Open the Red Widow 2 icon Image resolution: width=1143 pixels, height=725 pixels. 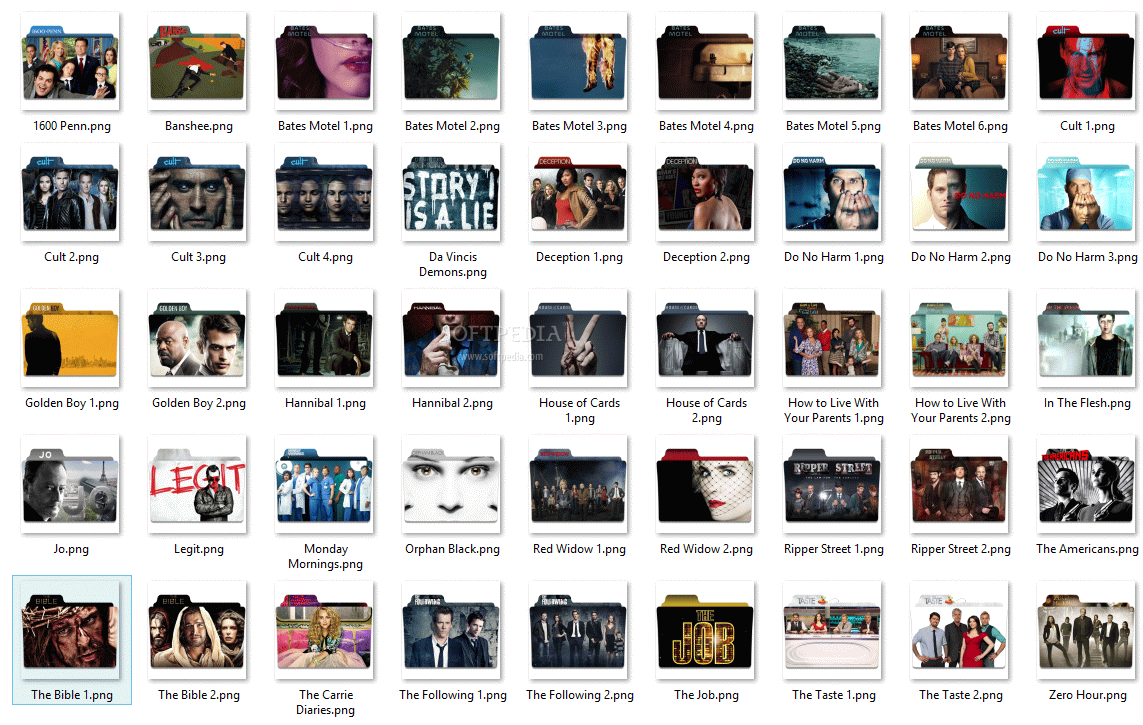tap(706, 485)
